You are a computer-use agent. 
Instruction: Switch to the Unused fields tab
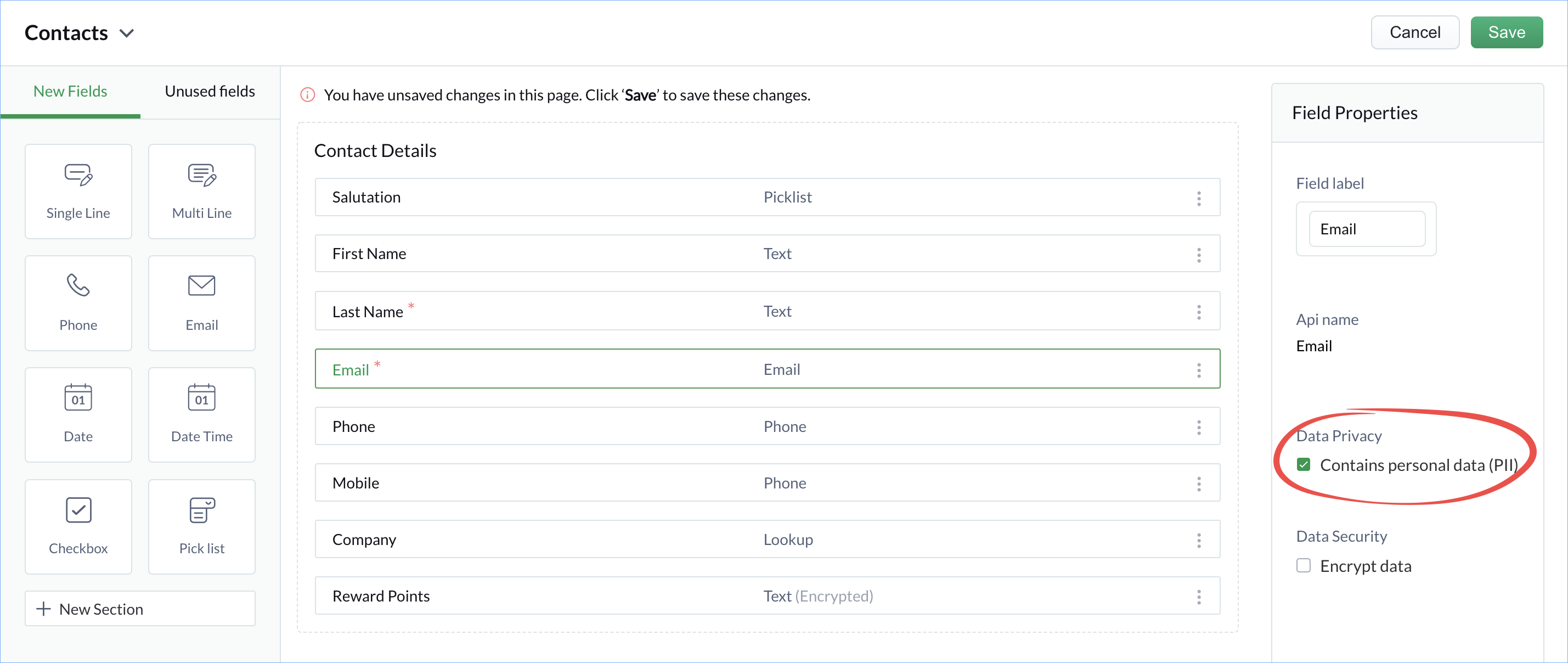(x=210, y=91)
